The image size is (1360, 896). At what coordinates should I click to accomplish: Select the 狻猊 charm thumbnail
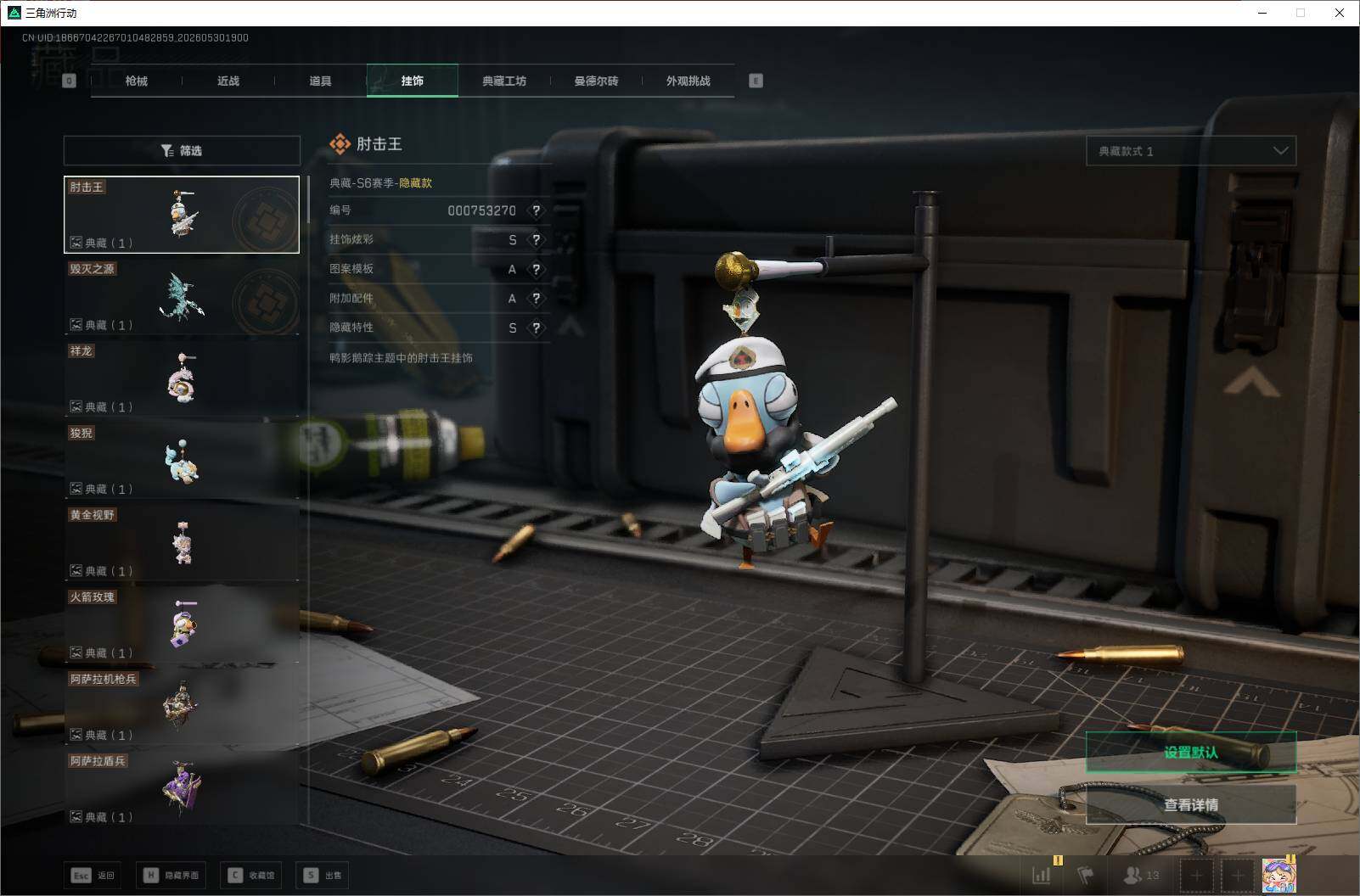(x=182, y=461)
